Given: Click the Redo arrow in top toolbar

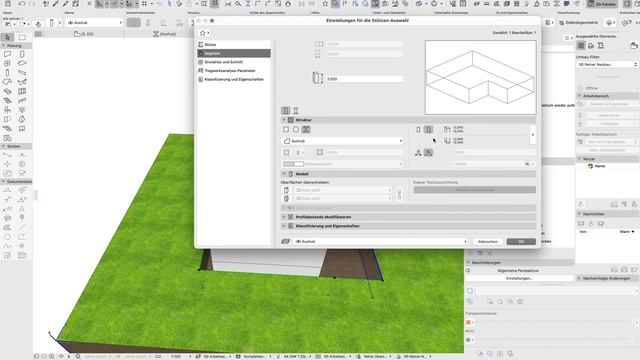Looking at the screenshot, I should (x=31, y=4).
